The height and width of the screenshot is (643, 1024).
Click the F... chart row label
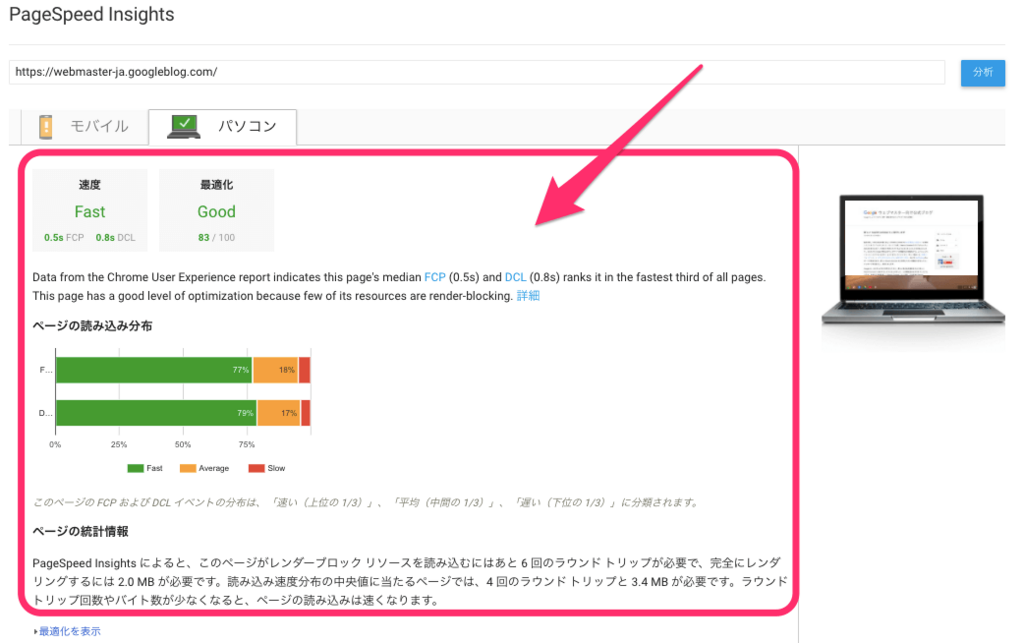[46, 370]
